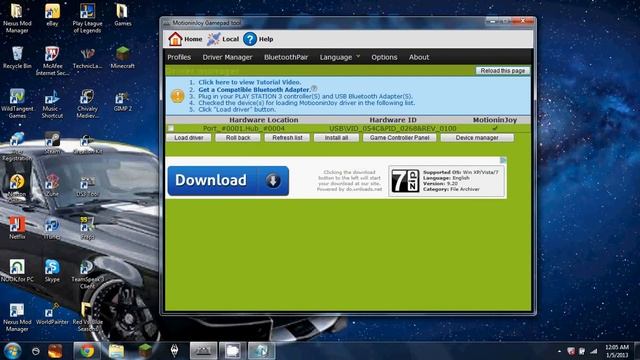
Task: Tick the Port_#0001.Hub_#0004 device checkbox
Action: pos(171,128)
